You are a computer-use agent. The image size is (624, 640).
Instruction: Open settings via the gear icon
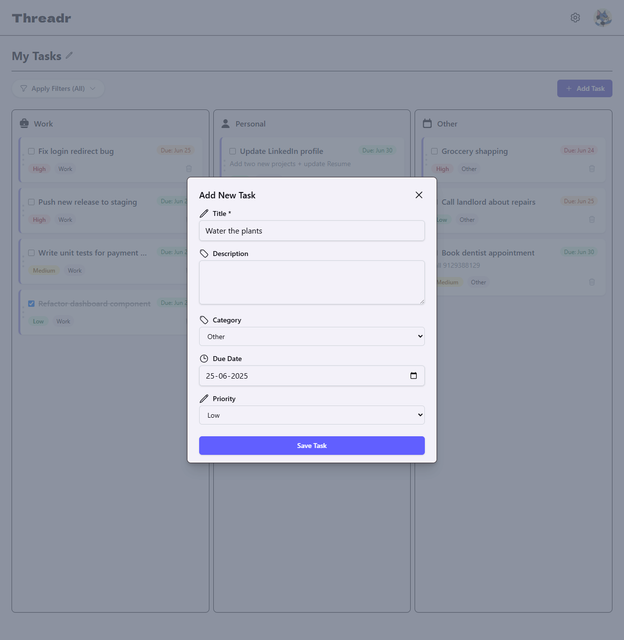(x=575, y=18)
